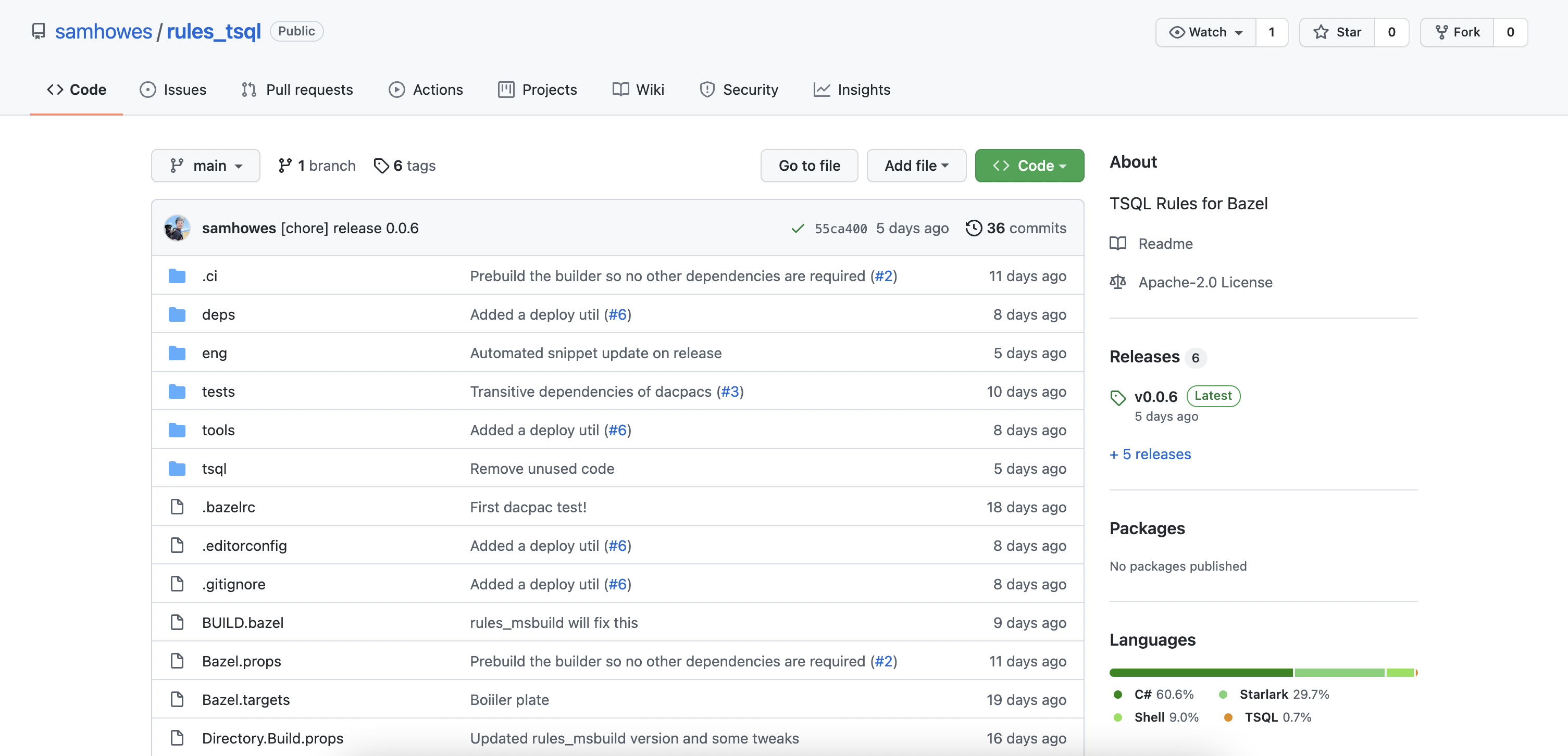1568x756 pixels.
Task: Expand the Add file dropdown
Action: (916, 166)
